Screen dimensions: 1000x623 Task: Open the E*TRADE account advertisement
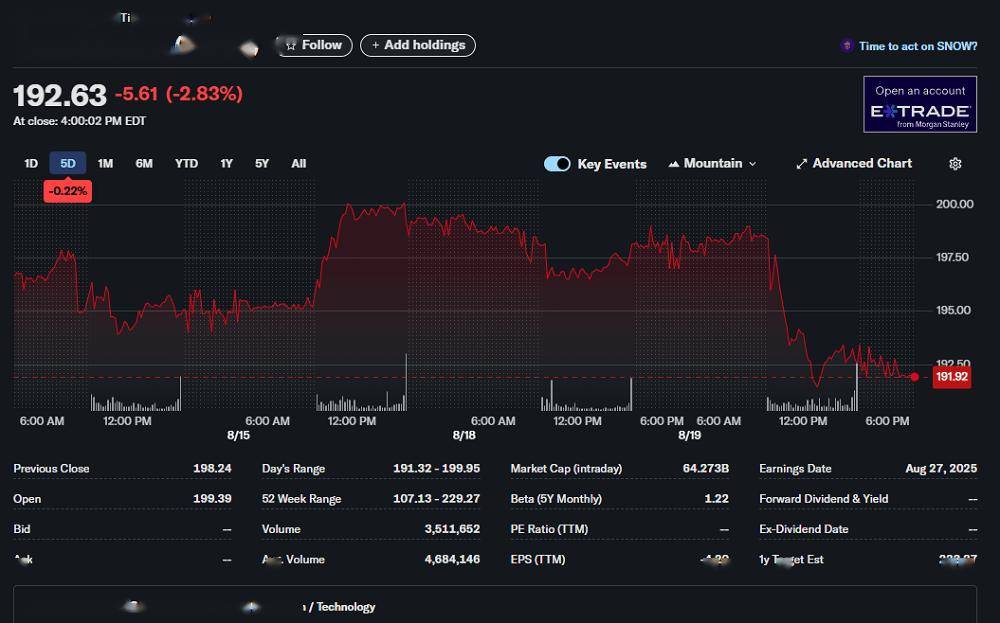[x=920, y=104]
